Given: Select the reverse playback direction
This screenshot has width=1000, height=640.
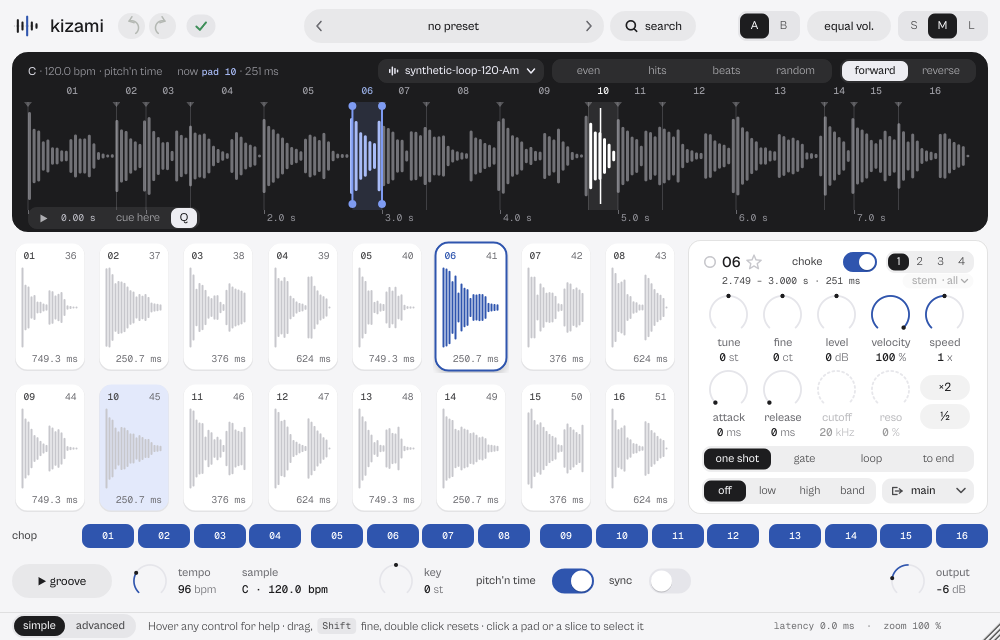Looking at the screenshot, I should (x=941, y=71).
